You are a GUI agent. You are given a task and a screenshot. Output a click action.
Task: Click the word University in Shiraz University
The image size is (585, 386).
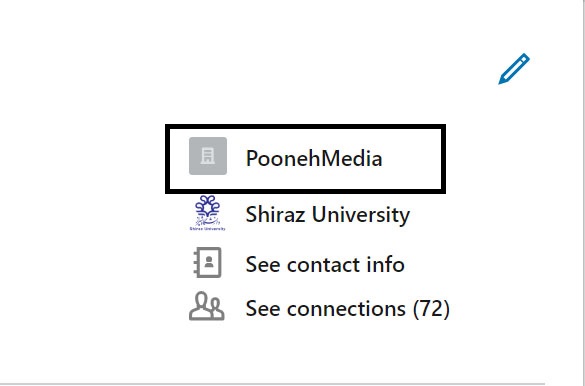tap(361, 215)
